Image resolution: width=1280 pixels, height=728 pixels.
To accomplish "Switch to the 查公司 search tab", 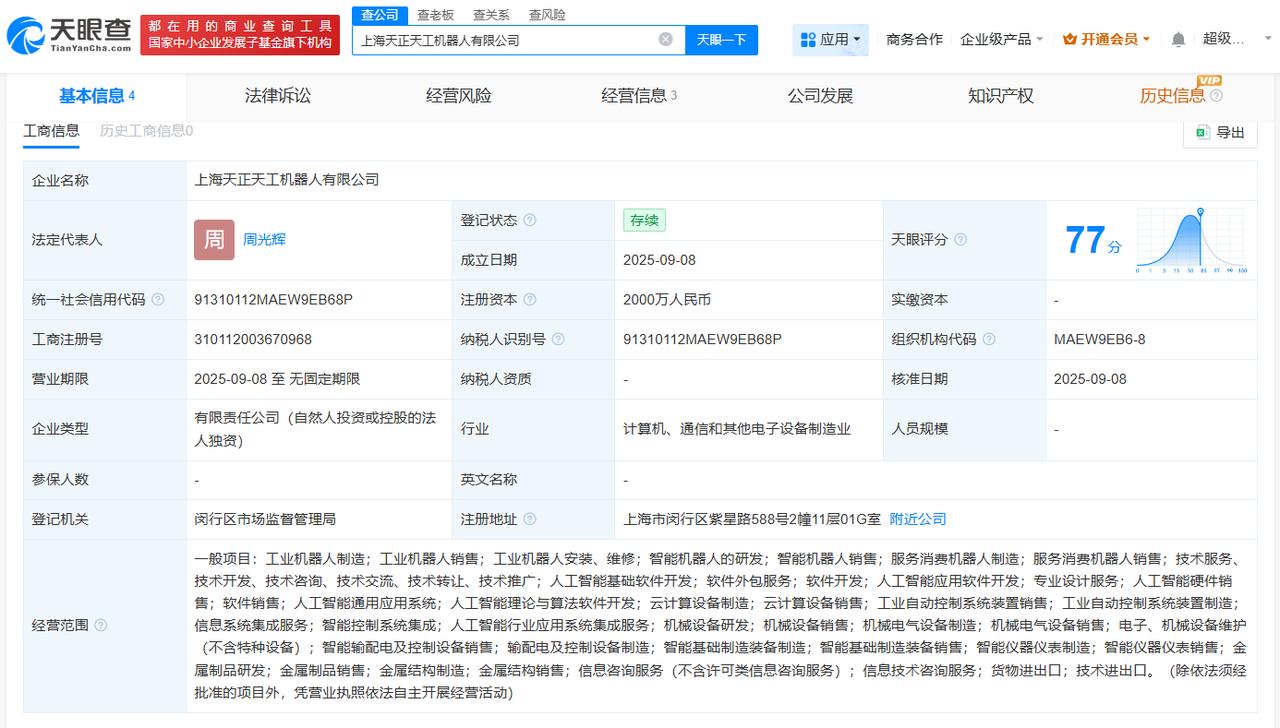I will (380, 15).
